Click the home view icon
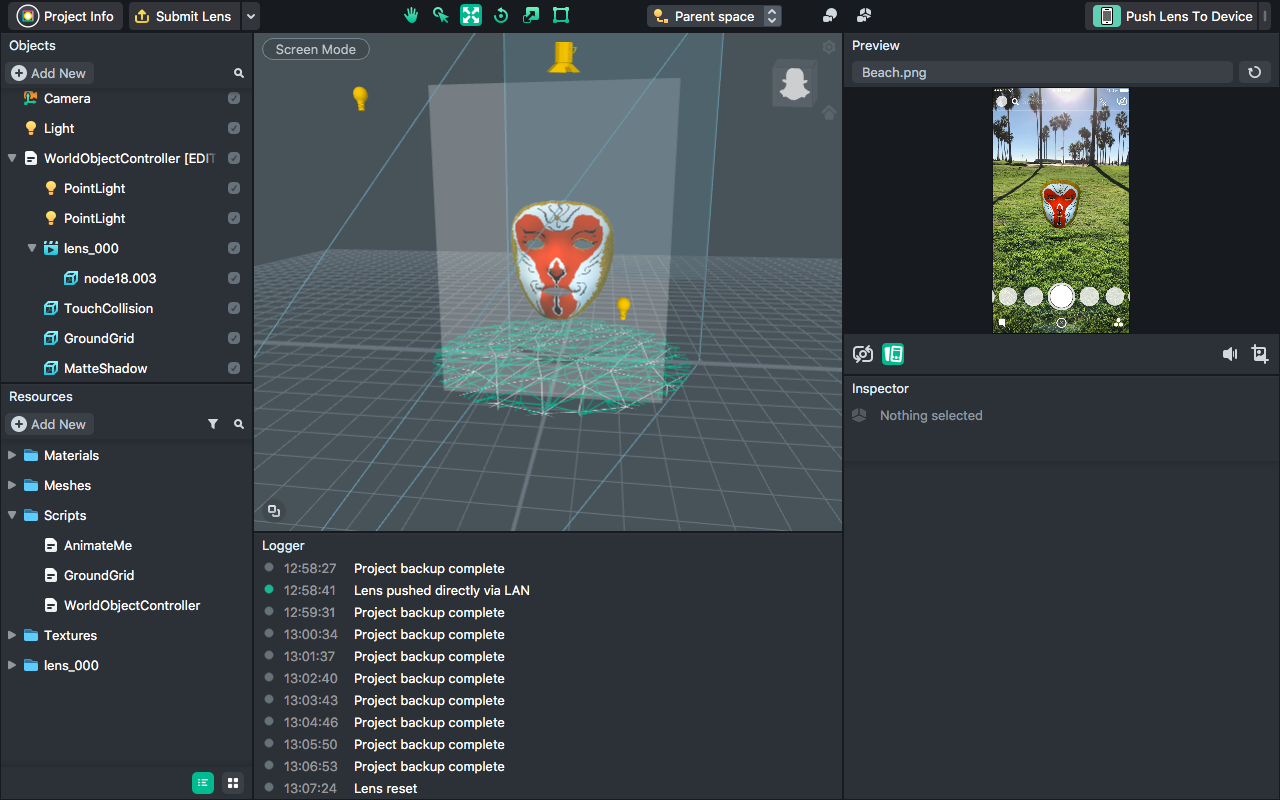Image resolution: width=1280 pixels, height=800 pixels. point(829,114)
